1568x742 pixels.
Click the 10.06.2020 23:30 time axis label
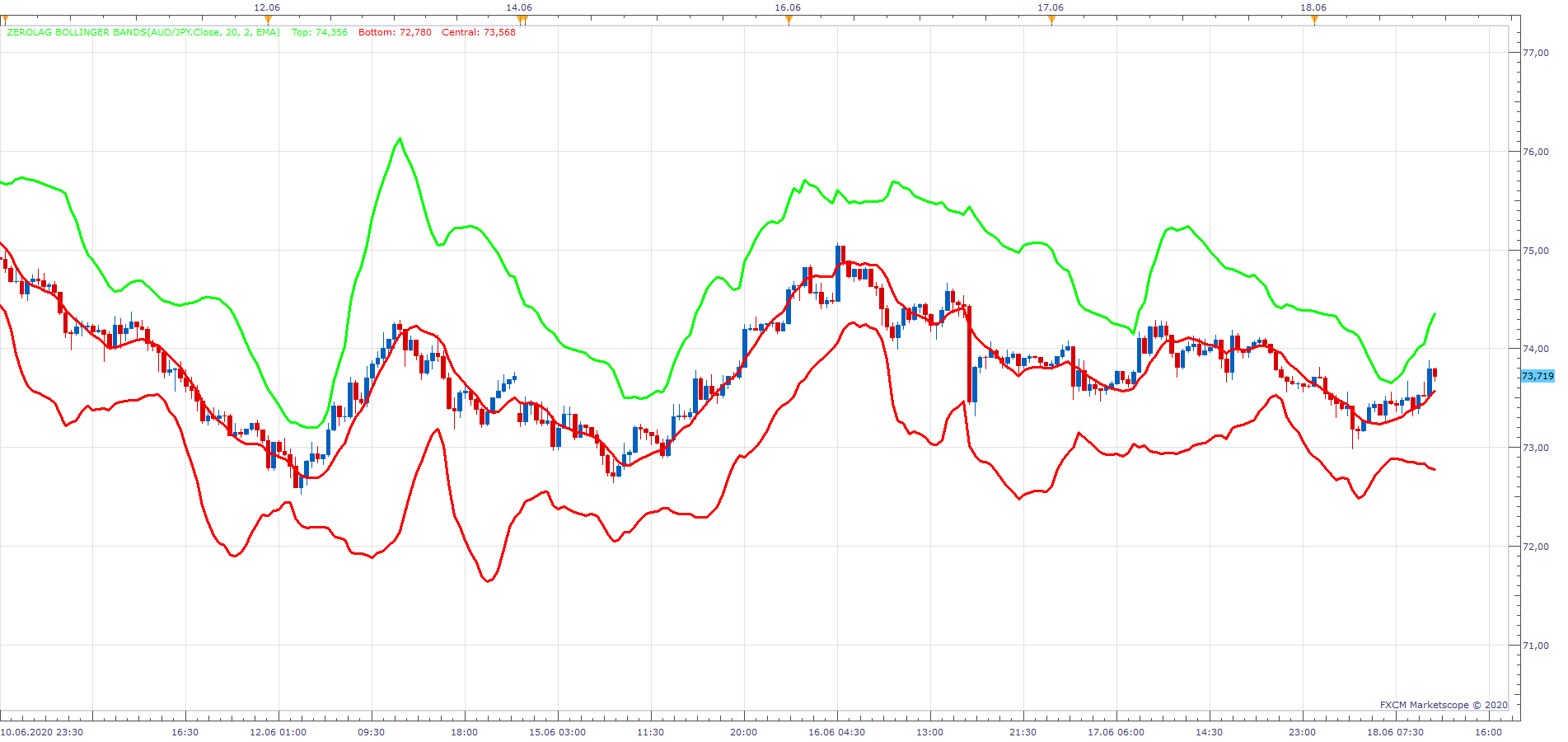tap(42, 732)
